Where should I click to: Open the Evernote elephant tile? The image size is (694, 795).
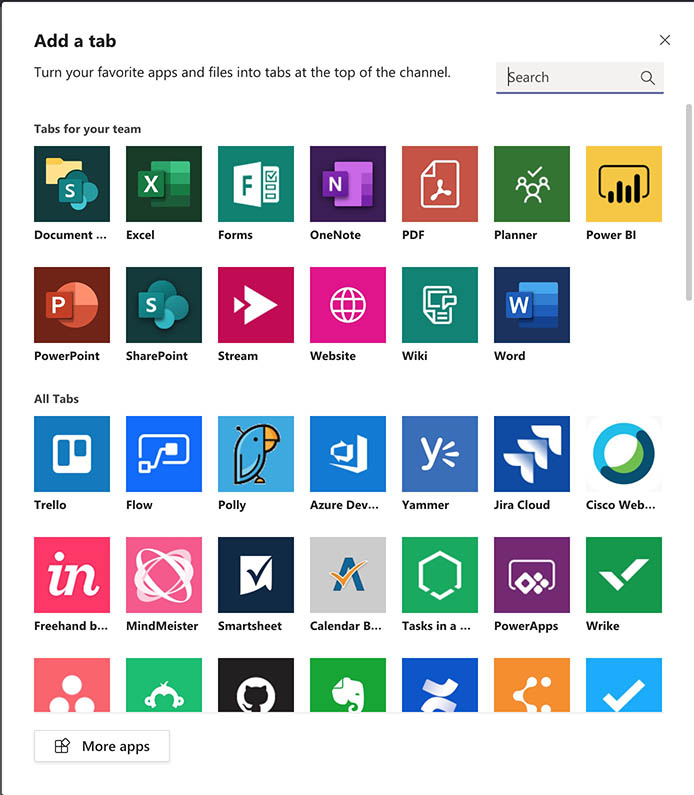click(x=348, y=686)
